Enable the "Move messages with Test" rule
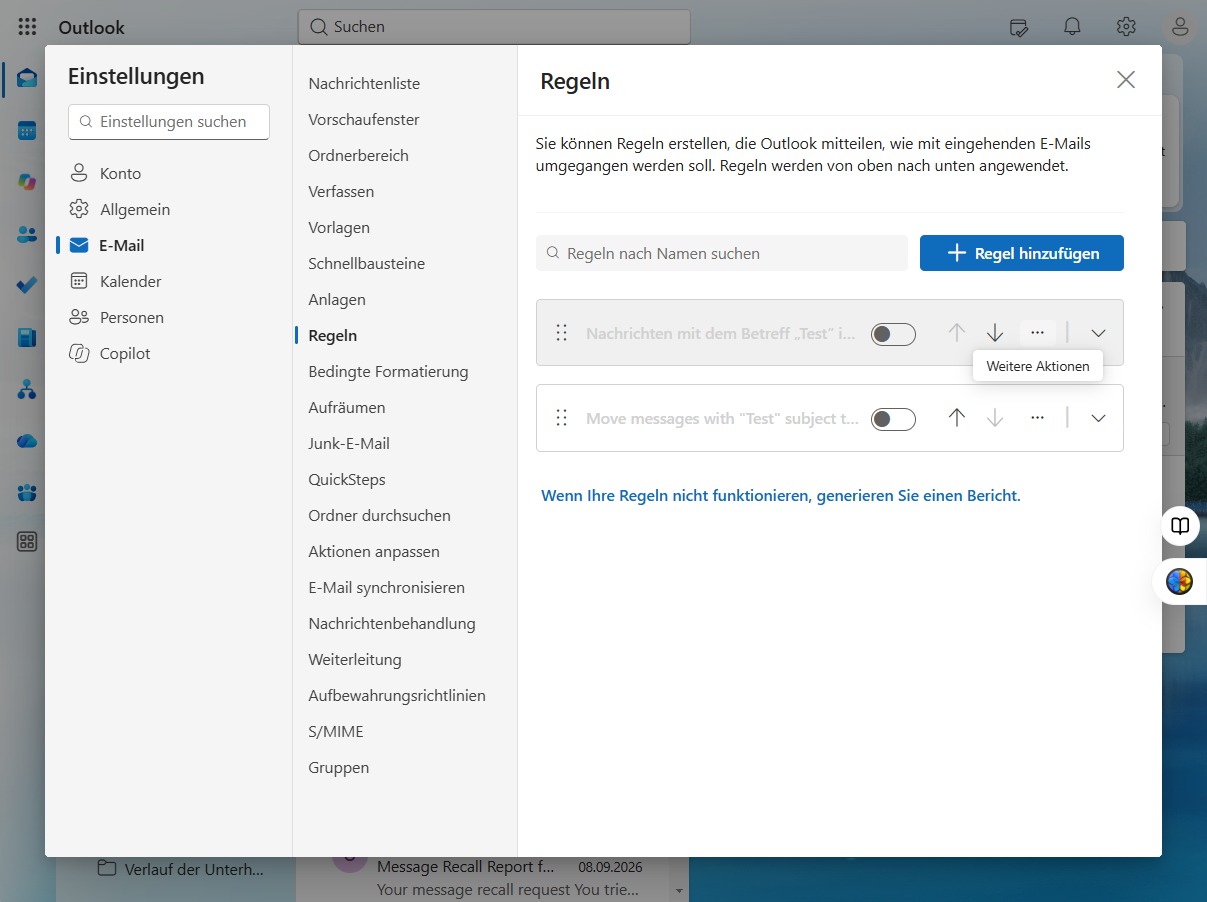This screenshot has height=902, width=1207. point(893,419)
